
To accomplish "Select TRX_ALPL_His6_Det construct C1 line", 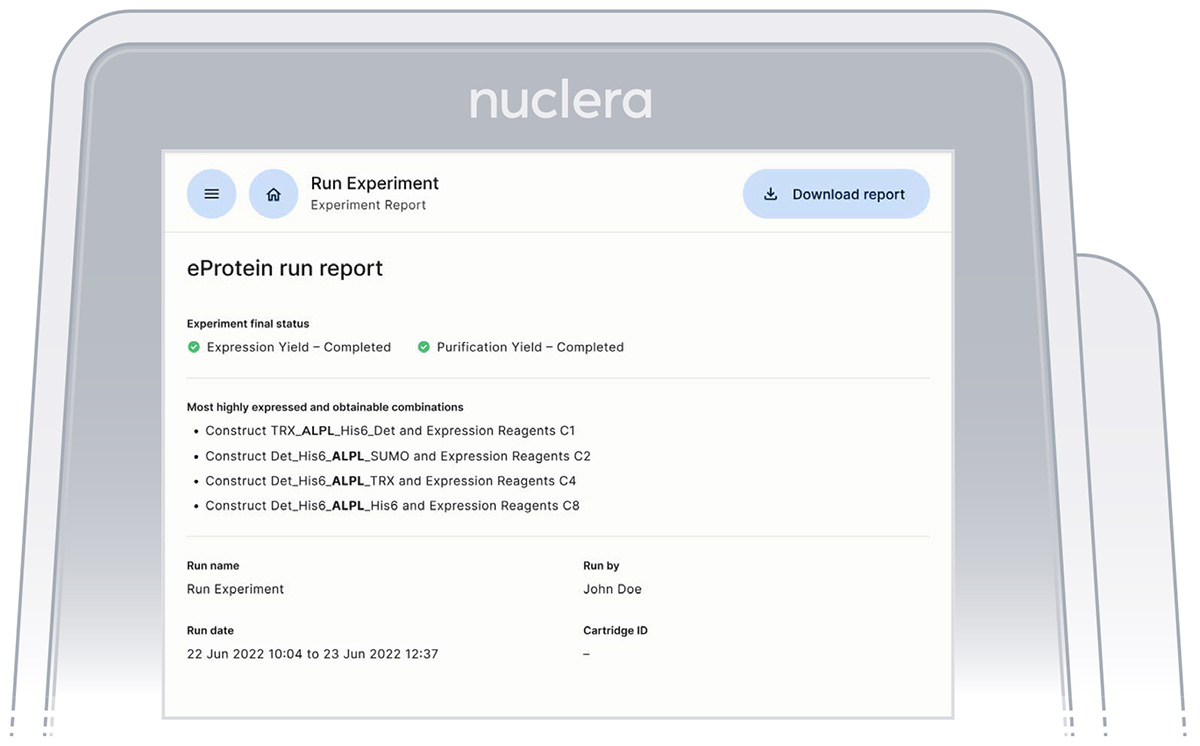I will point(390,431).
